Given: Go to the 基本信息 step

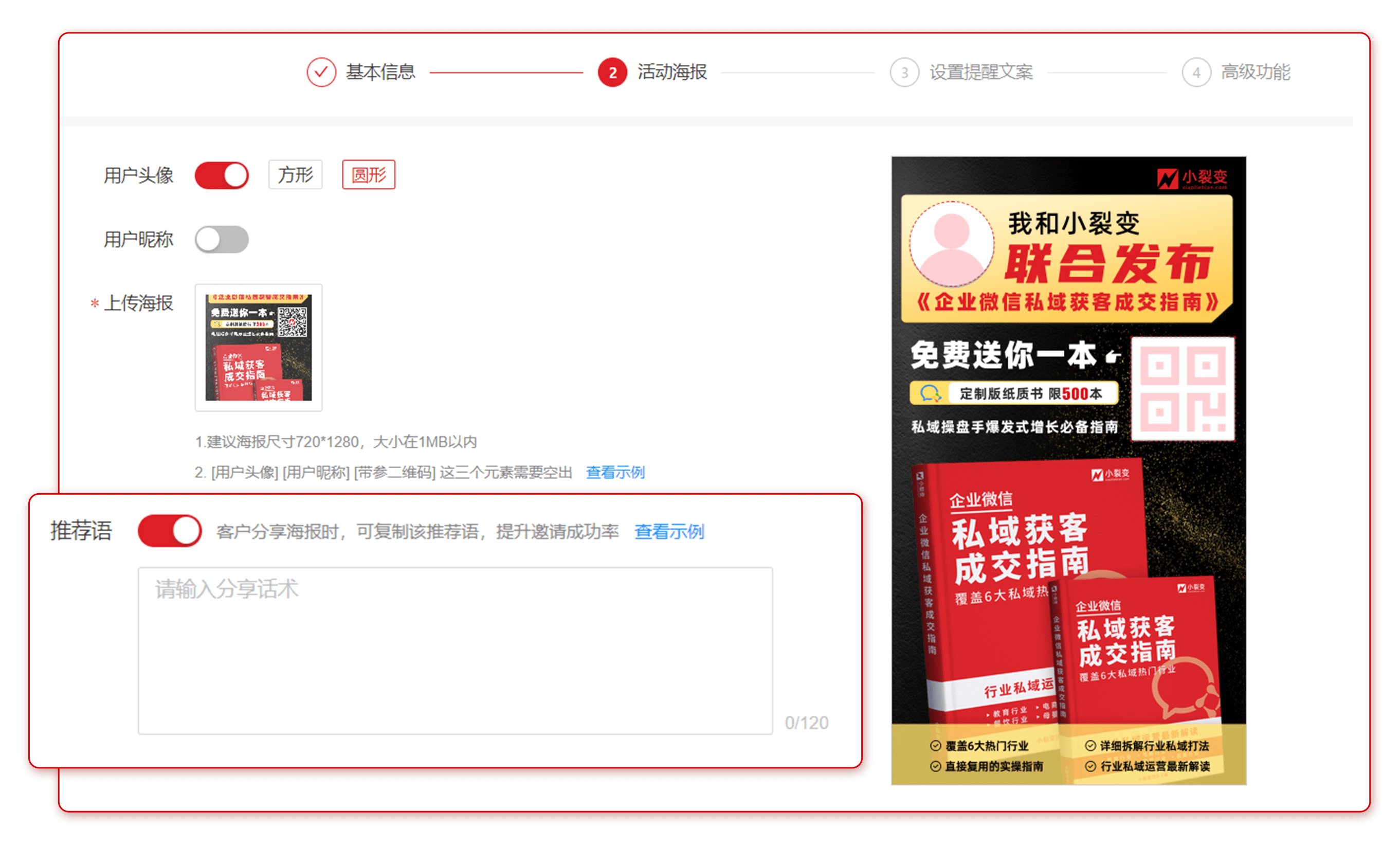Looking at the screenshot, I should coord(380,72).
